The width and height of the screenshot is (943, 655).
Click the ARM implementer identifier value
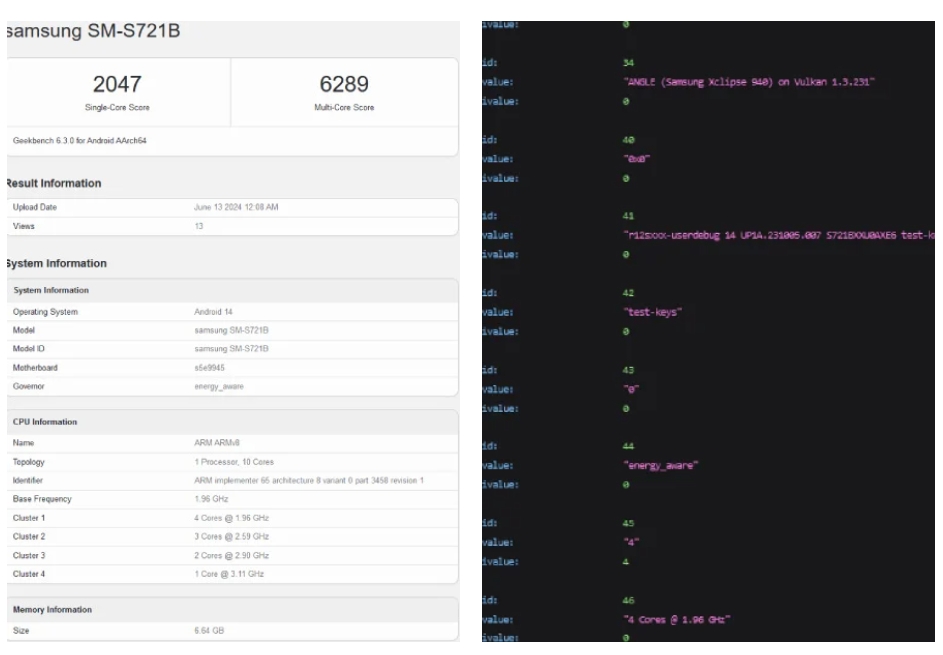tap(309, 481)
